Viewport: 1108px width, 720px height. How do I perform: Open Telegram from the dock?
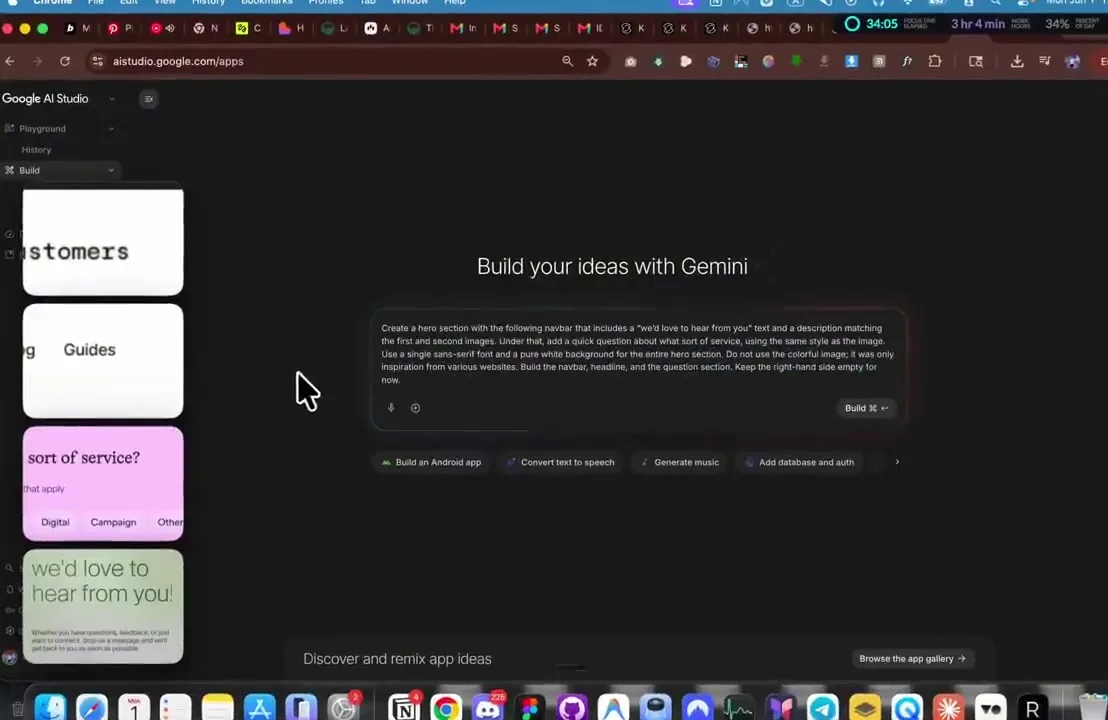(823, 707)
